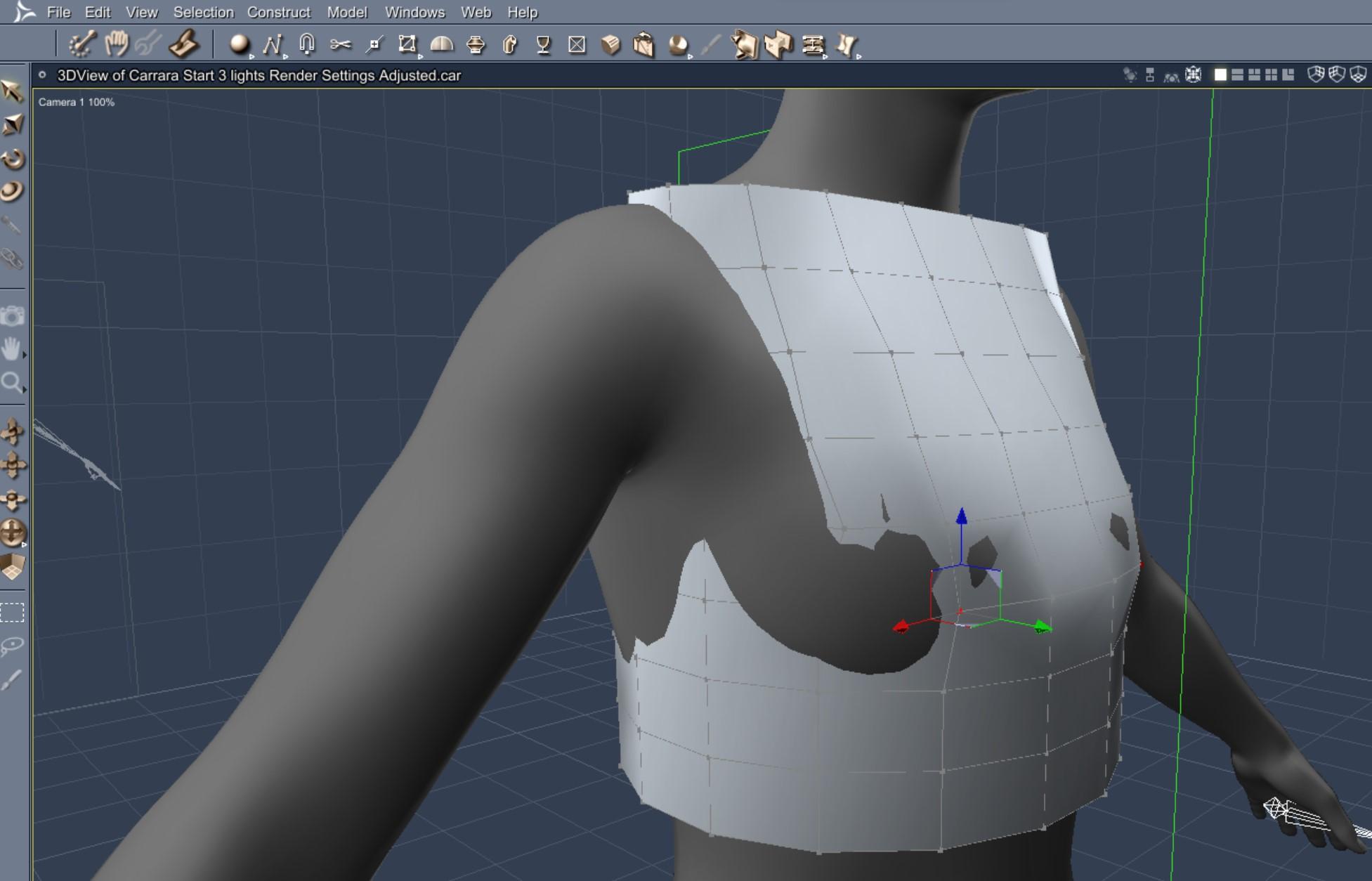1372x881 pixels.
Task: Open the Construct menu
Action: (x=278, y=12)
